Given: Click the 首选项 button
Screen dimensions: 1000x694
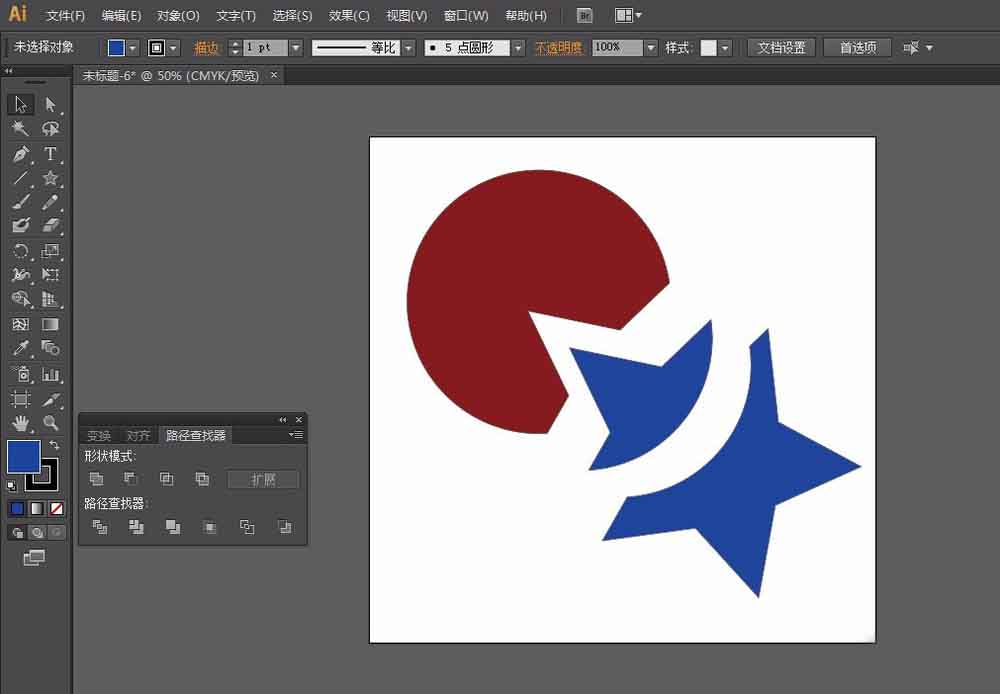Looking at the screenshot, I should [857, 48].
